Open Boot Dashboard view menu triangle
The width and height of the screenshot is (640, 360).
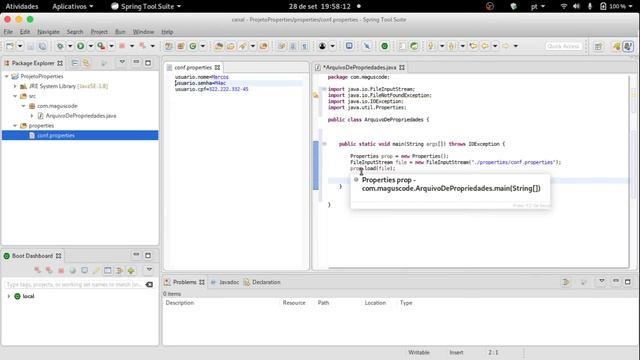point(149,270)
